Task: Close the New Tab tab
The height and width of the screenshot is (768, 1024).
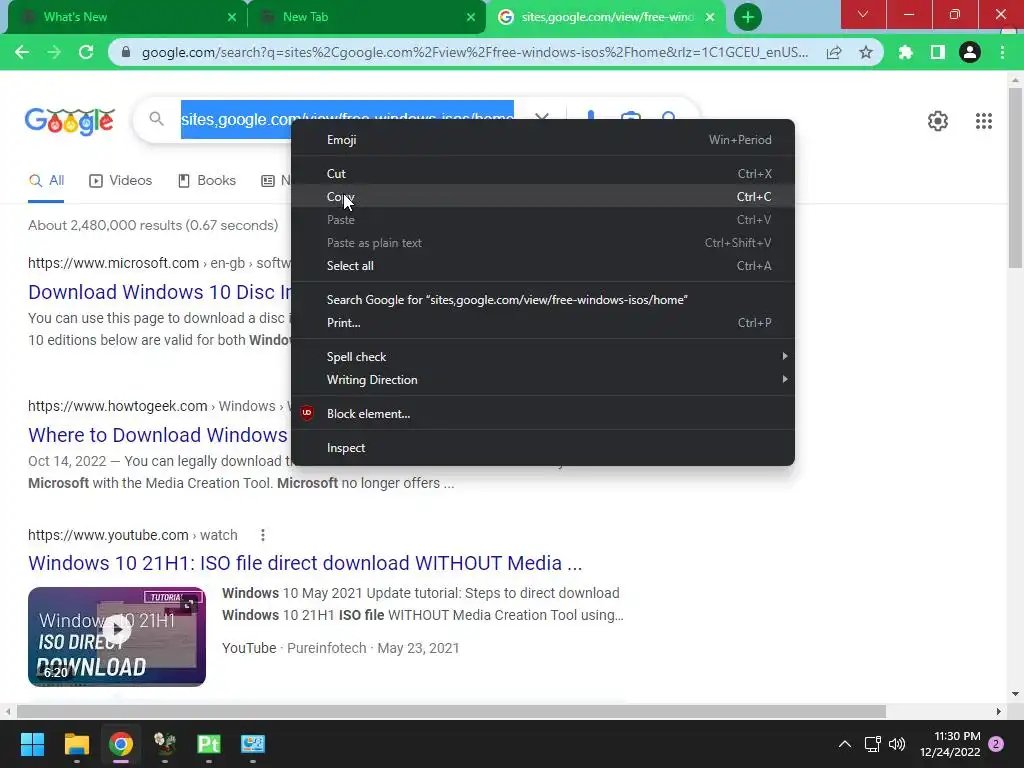Action: [471, 17]
